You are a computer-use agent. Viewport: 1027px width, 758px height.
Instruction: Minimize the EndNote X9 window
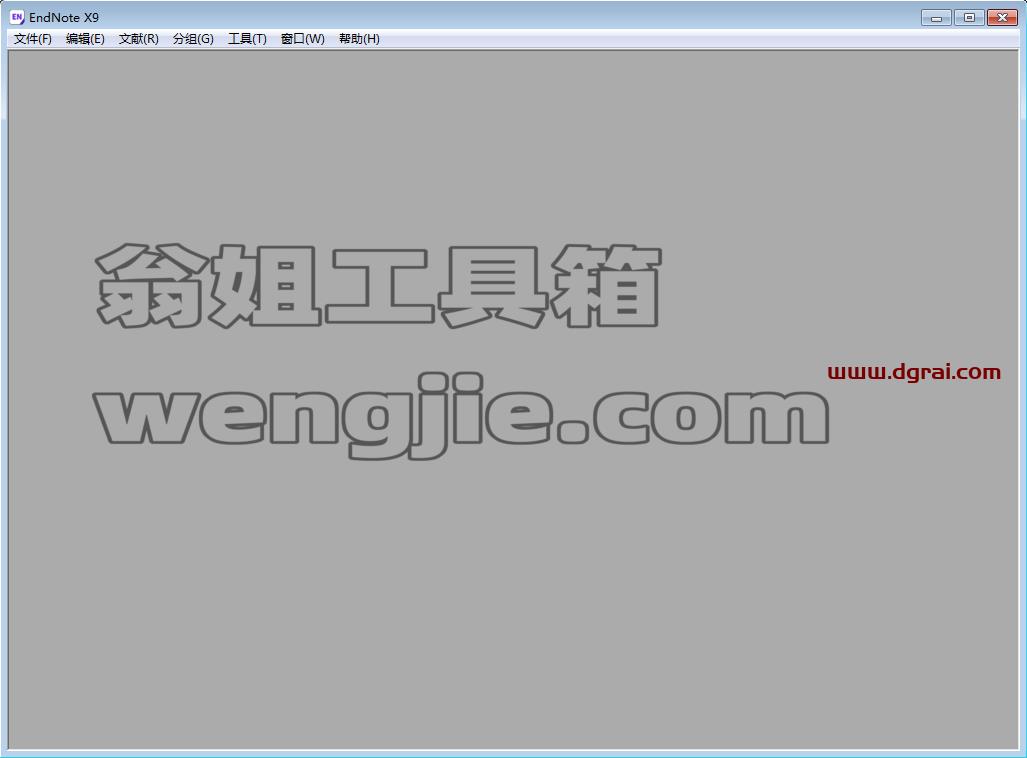(936, 18)
